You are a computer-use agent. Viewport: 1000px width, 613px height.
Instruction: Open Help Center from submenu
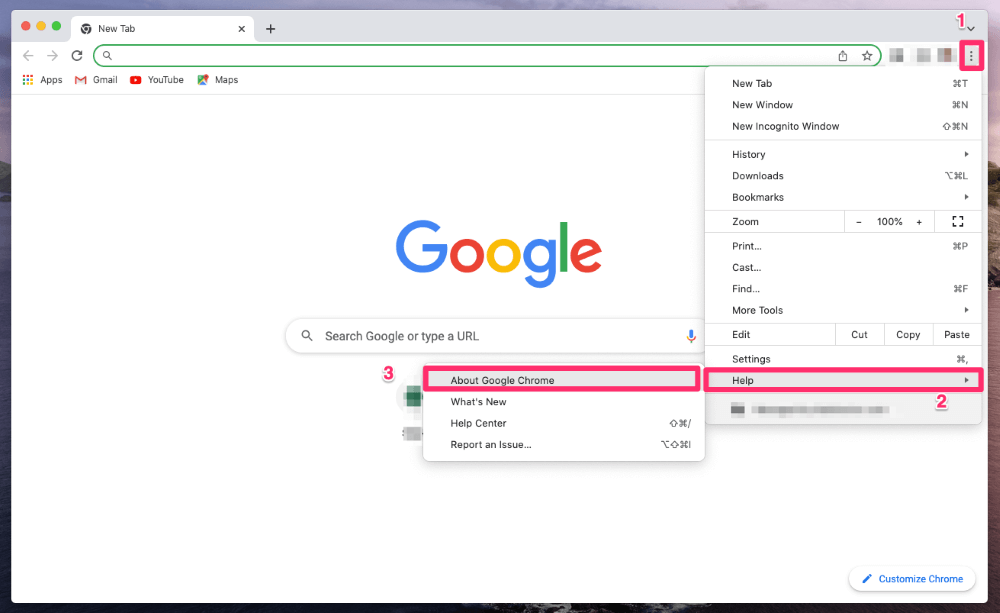point(563,423)
